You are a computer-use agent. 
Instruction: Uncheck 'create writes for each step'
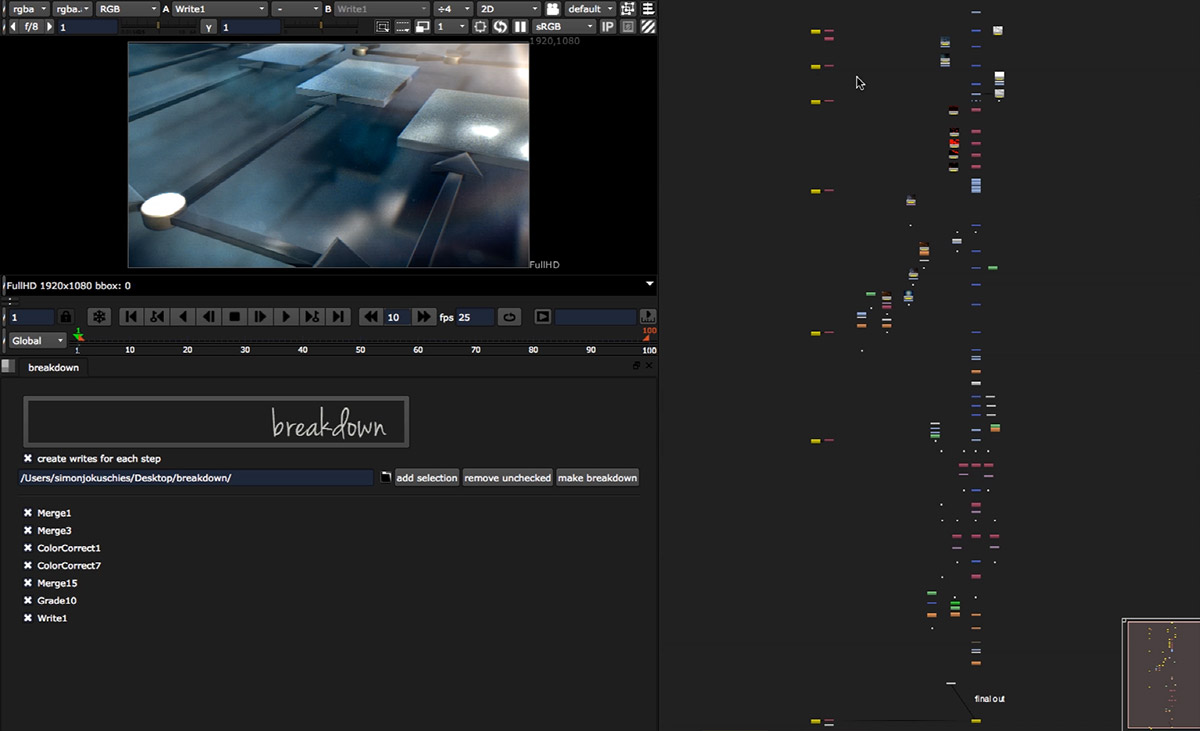(x=28, y=459)
